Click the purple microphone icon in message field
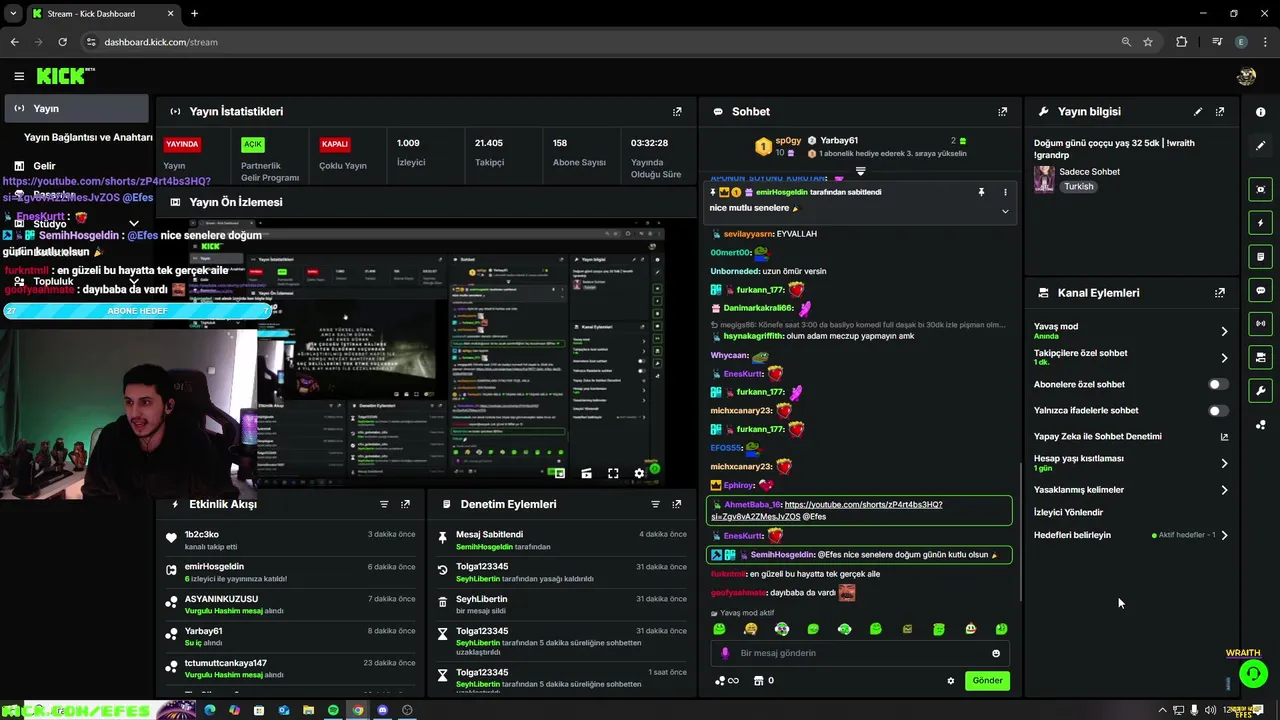 [x=725, y=653]
